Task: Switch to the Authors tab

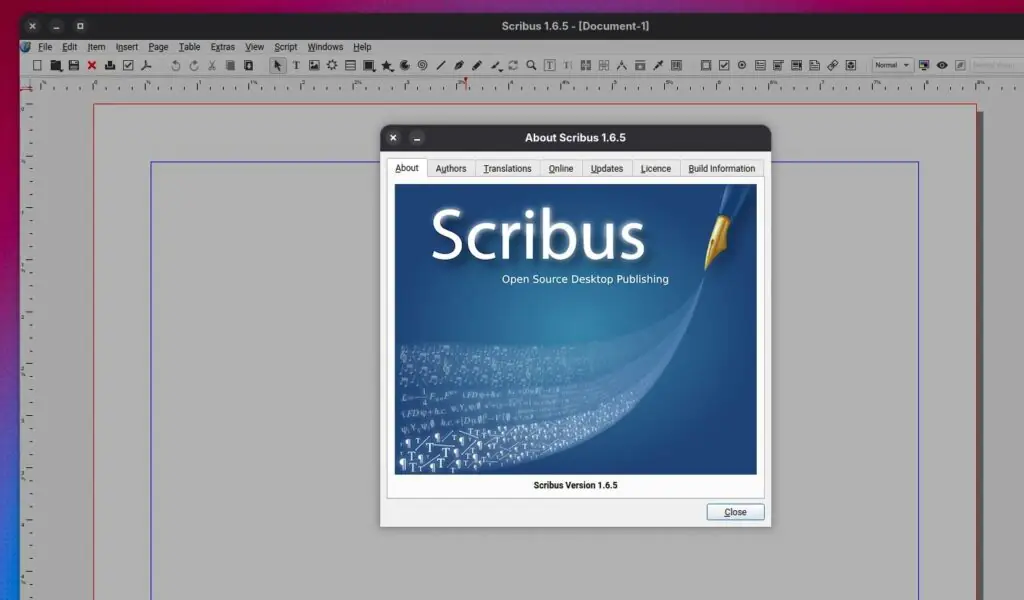Action: (450, 168)
